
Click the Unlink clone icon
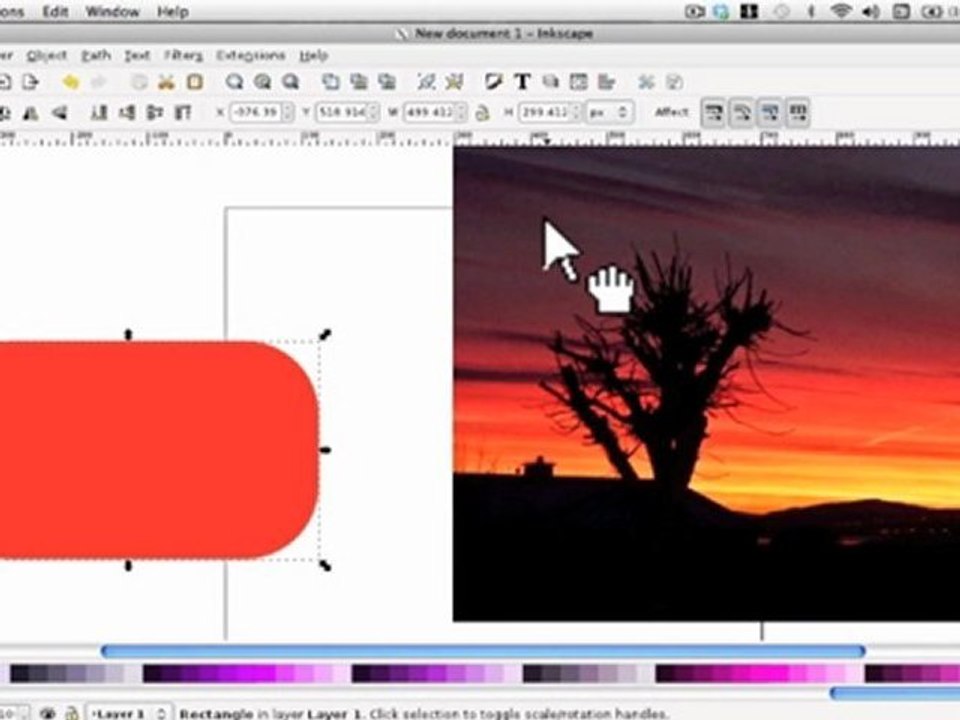click(387, 82)
